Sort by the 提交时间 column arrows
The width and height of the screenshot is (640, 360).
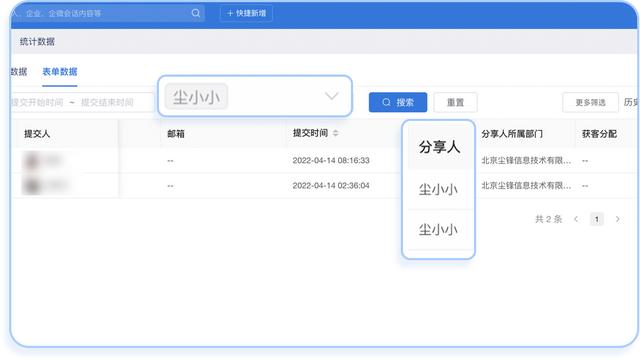point(336,133)
